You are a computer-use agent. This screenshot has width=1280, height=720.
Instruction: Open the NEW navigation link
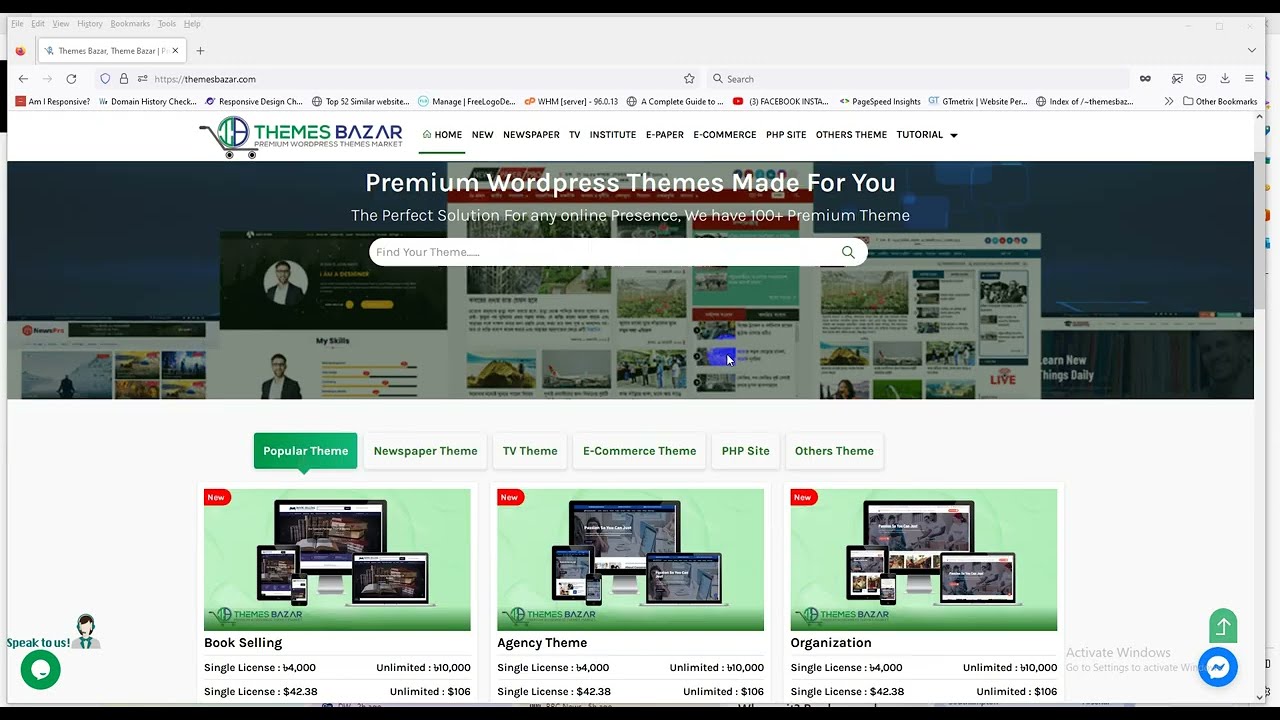coord(483,135)
